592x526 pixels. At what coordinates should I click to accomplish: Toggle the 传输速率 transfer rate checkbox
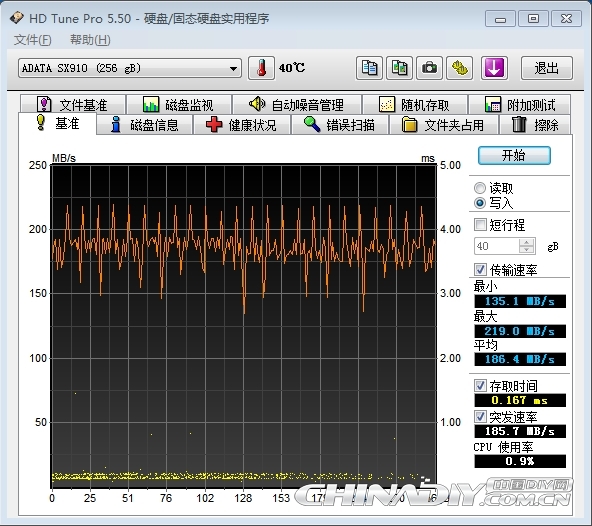pyautogui.click(x=480, y=270)
